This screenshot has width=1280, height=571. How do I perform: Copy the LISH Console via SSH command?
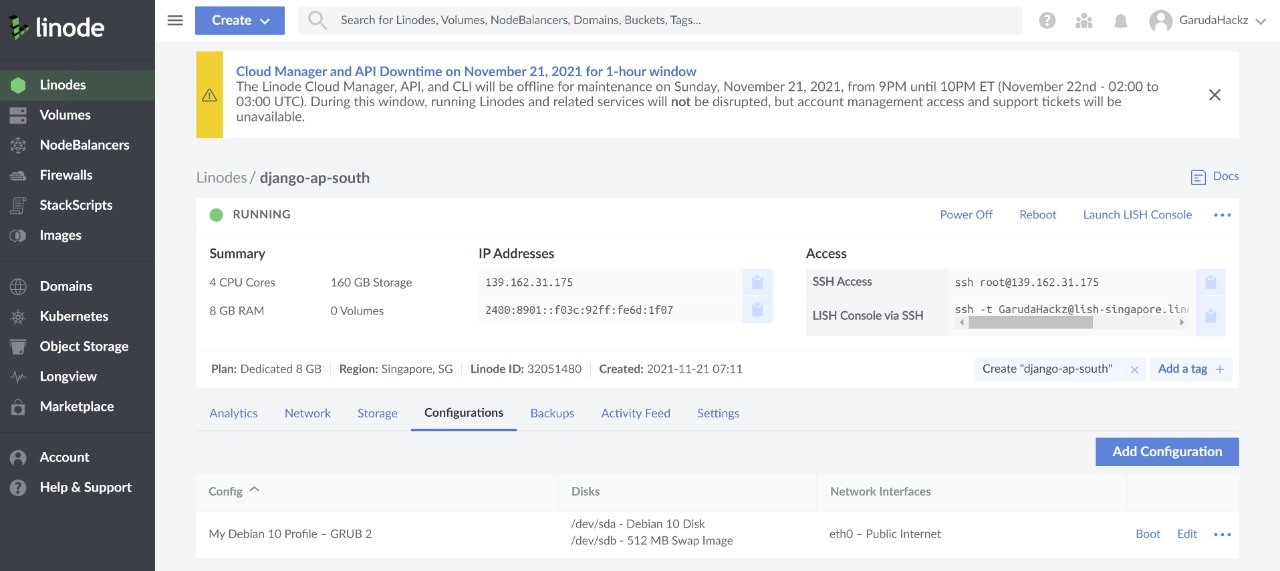coord(1210,316)
